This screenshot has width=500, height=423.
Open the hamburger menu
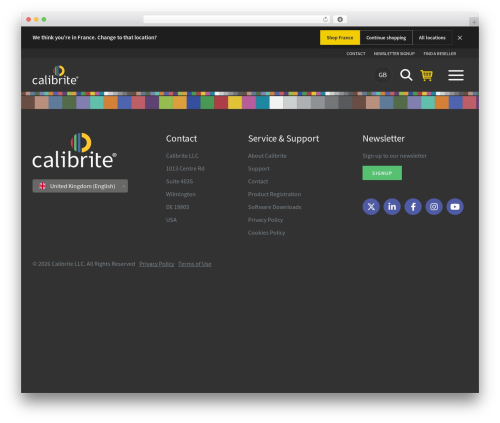(456, 75)
